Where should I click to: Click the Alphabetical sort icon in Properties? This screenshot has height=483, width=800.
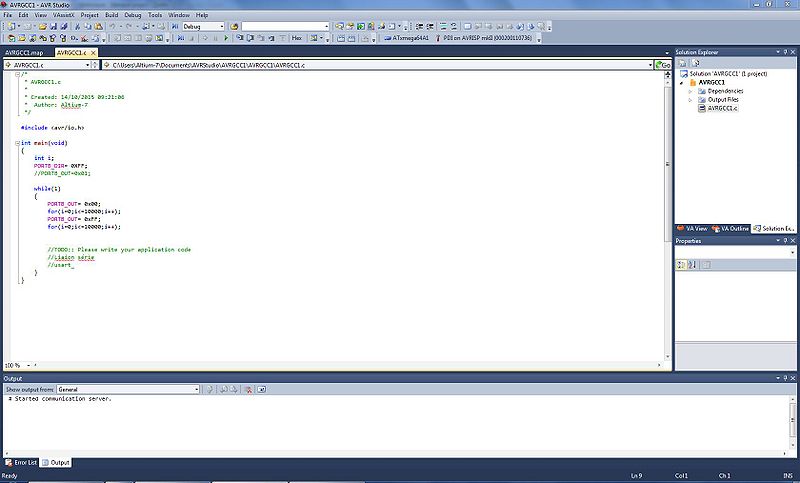tap(692, 264)
